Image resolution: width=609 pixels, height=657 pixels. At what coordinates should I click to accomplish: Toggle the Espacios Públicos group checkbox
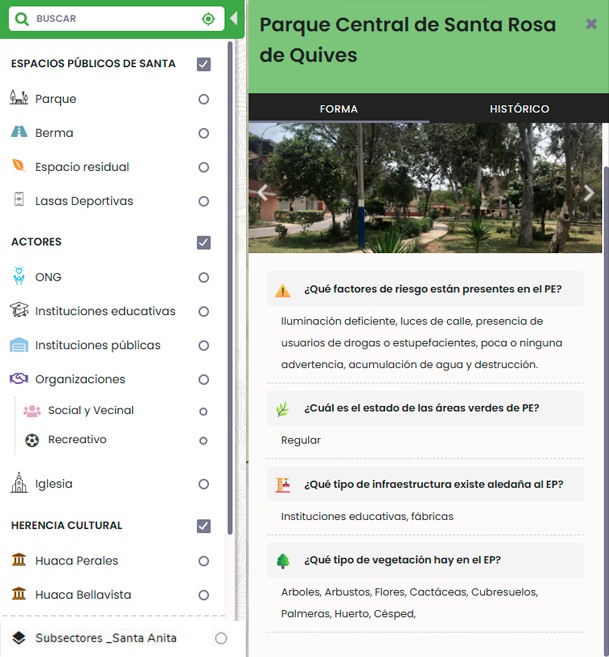click(204, 65)
